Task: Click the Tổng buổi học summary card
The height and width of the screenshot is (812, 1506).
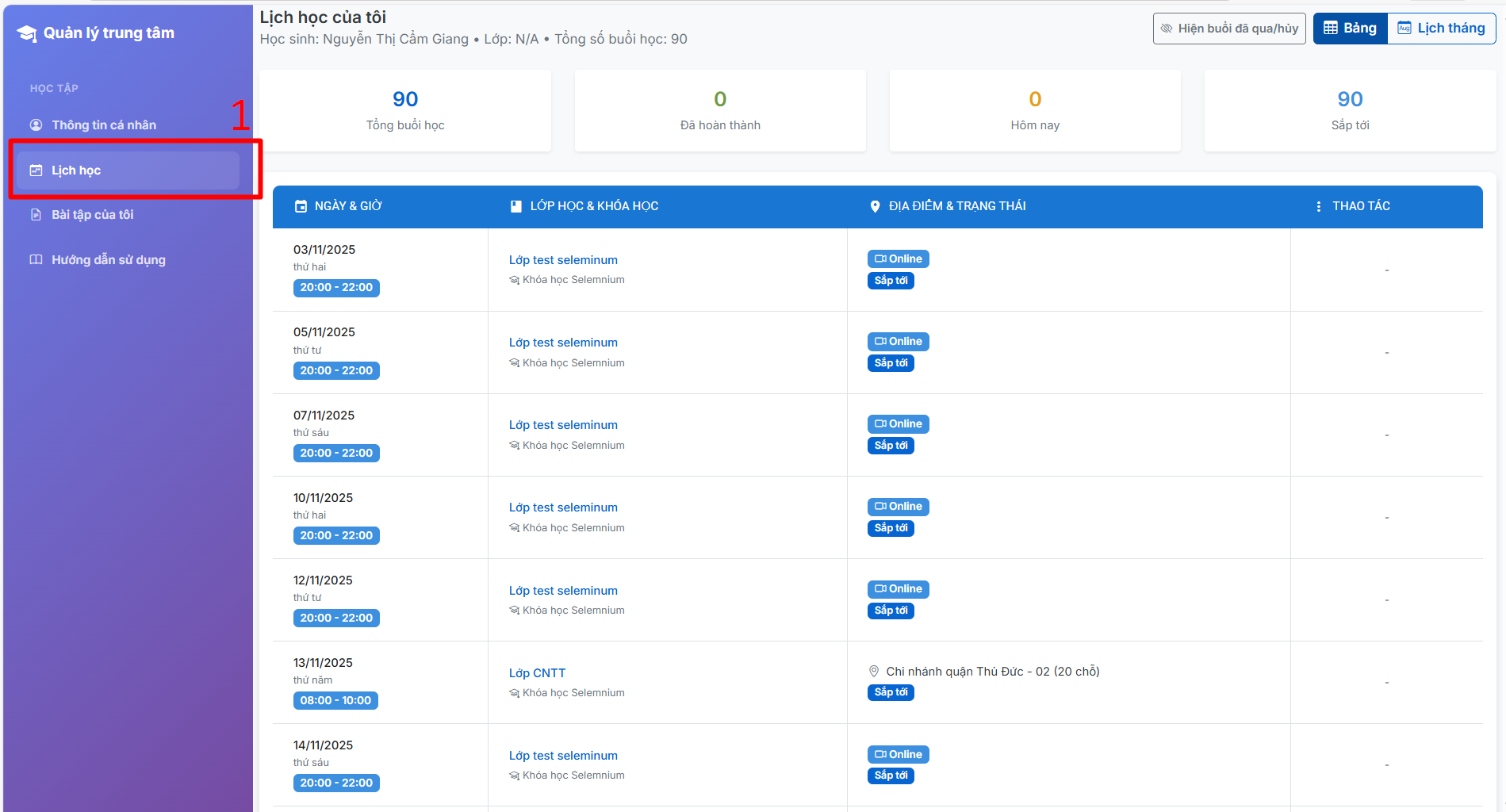Action: pos(405,110)
